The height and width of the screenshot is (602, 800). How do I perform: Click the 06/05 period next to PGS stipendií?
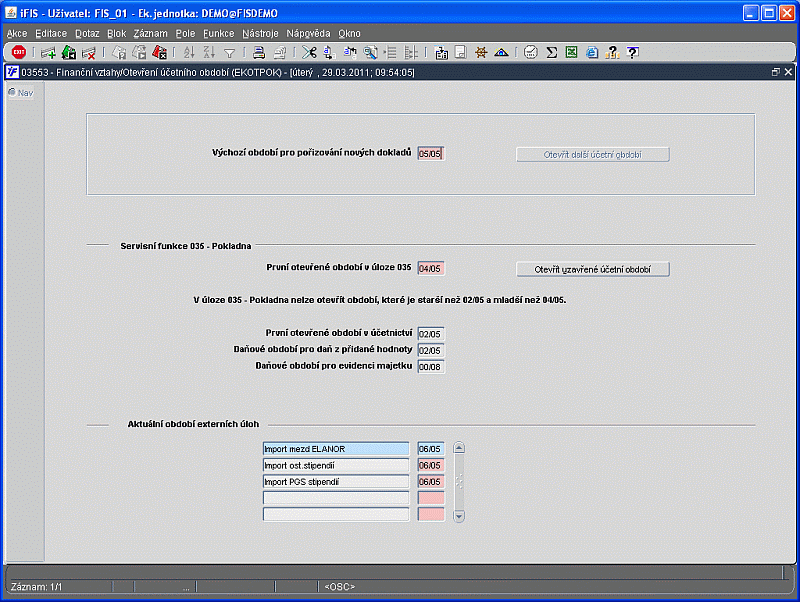431,482
